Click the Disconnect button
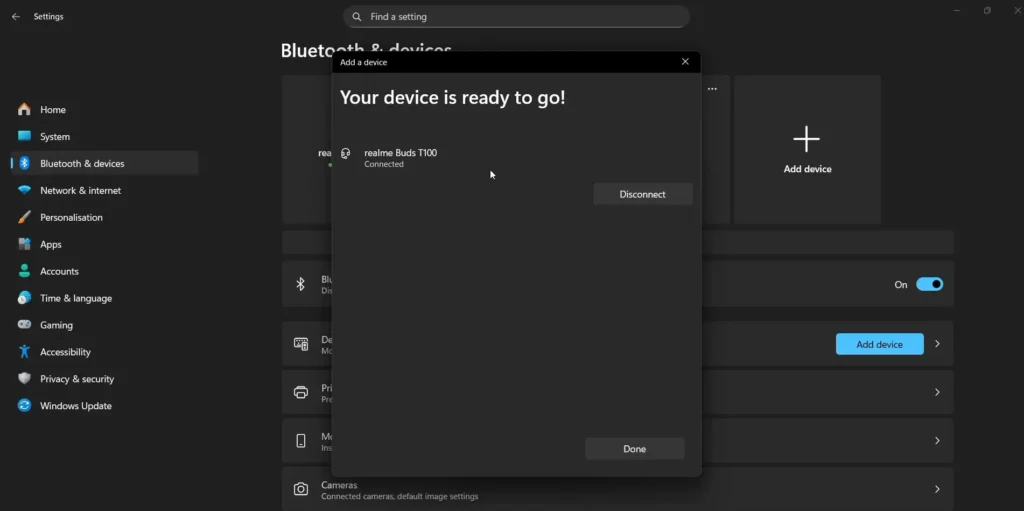Viewport: 1024px width, 511px height. pyautogui.click(x=643, y=194)
